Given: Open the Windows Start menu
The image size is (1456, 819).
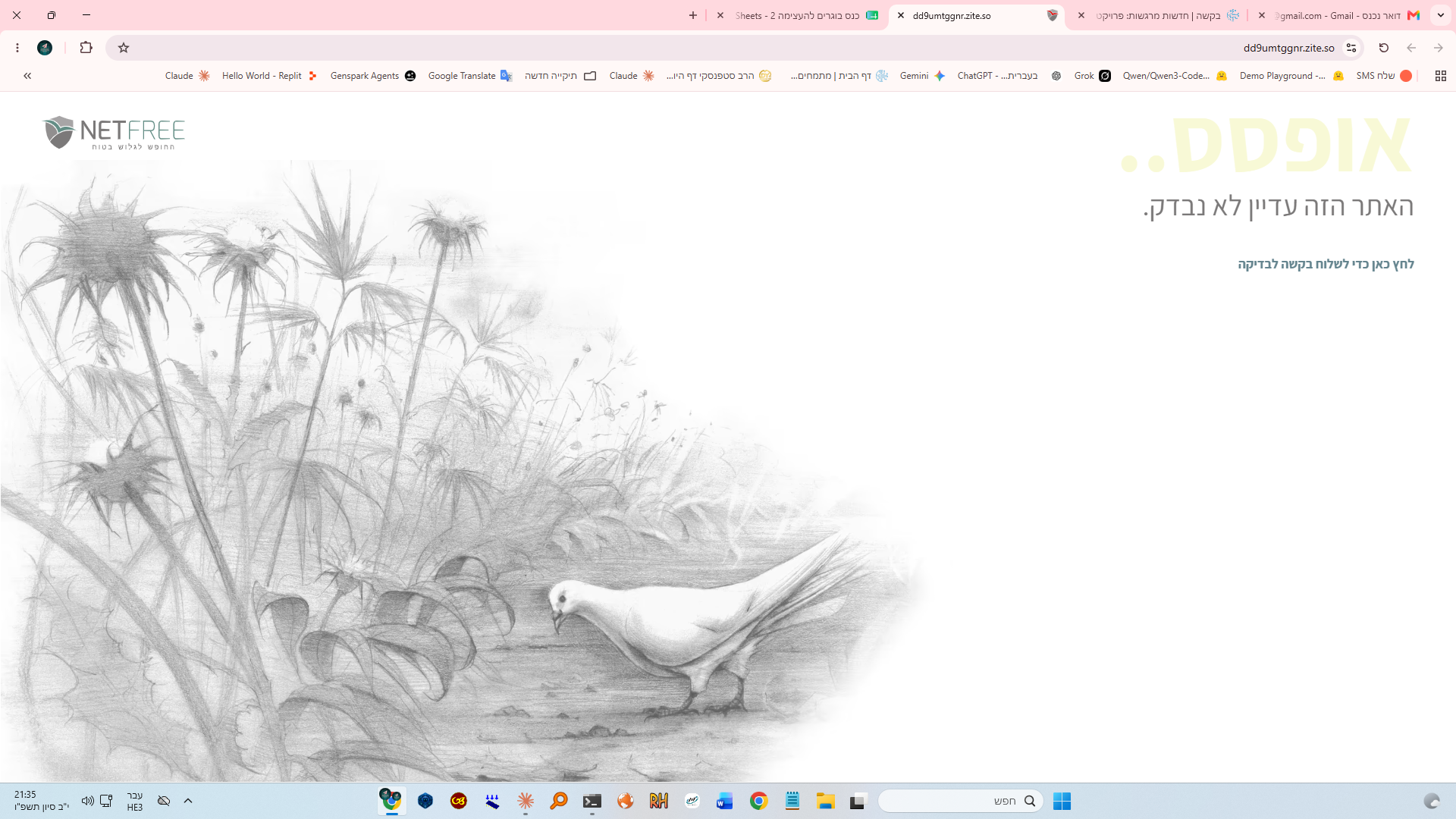Looking at the screenshot, I should pyautogui.click(x=1062, y=801).
